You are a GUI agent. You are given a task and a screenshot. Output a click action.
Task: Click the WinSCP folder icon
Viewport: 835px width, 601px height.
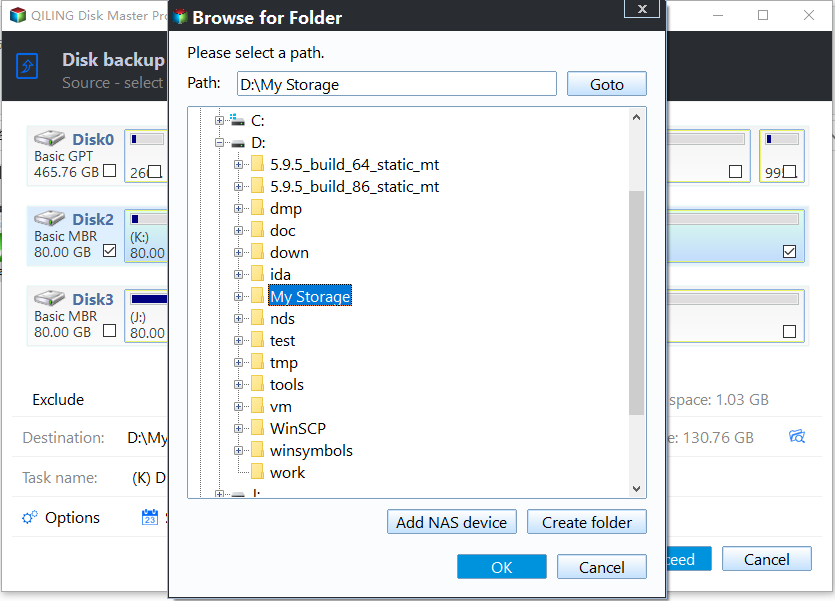tap(257, 427)
